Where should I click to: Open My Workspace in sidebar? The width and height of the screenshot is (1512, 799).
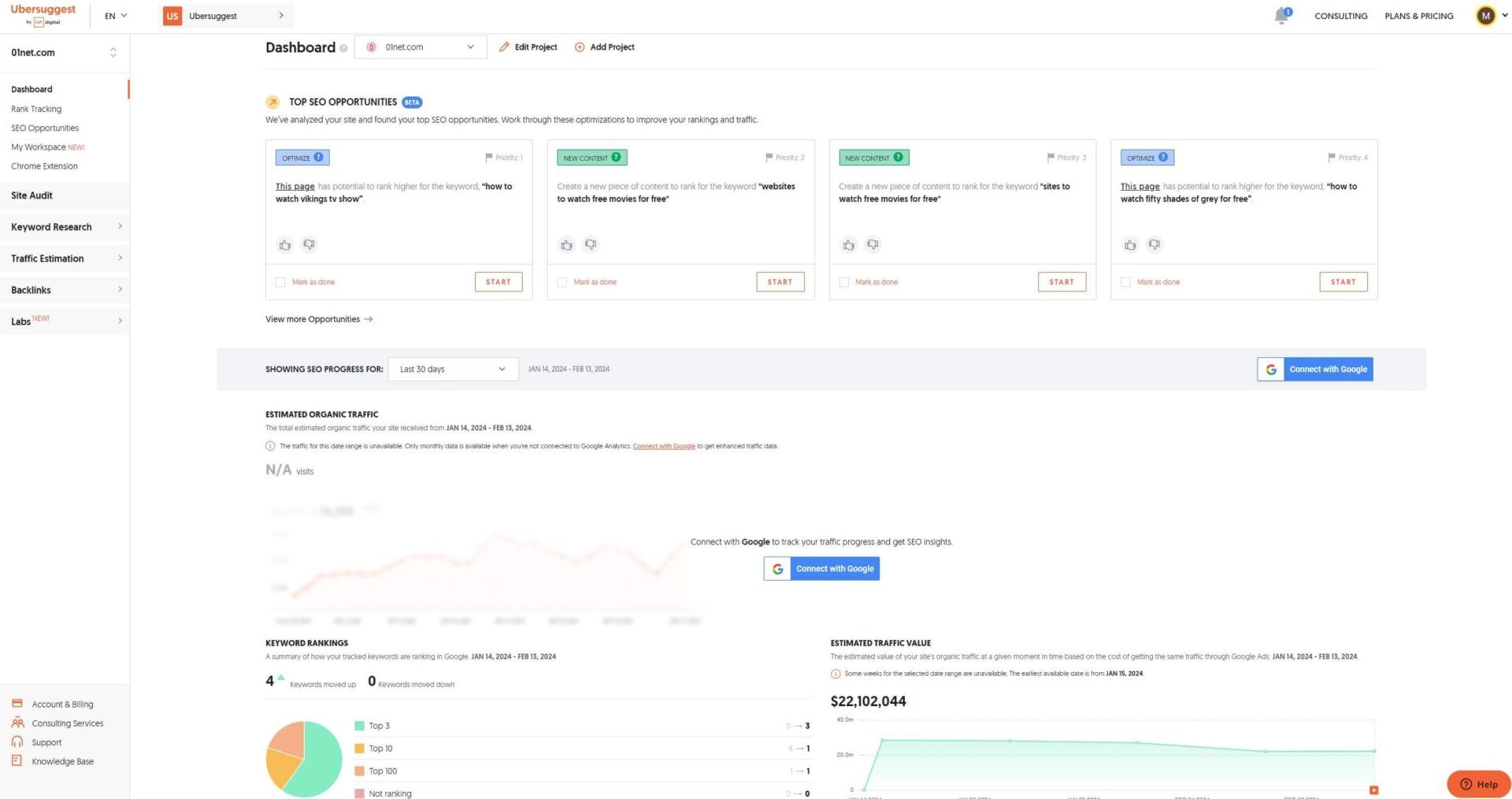point(47,147)
